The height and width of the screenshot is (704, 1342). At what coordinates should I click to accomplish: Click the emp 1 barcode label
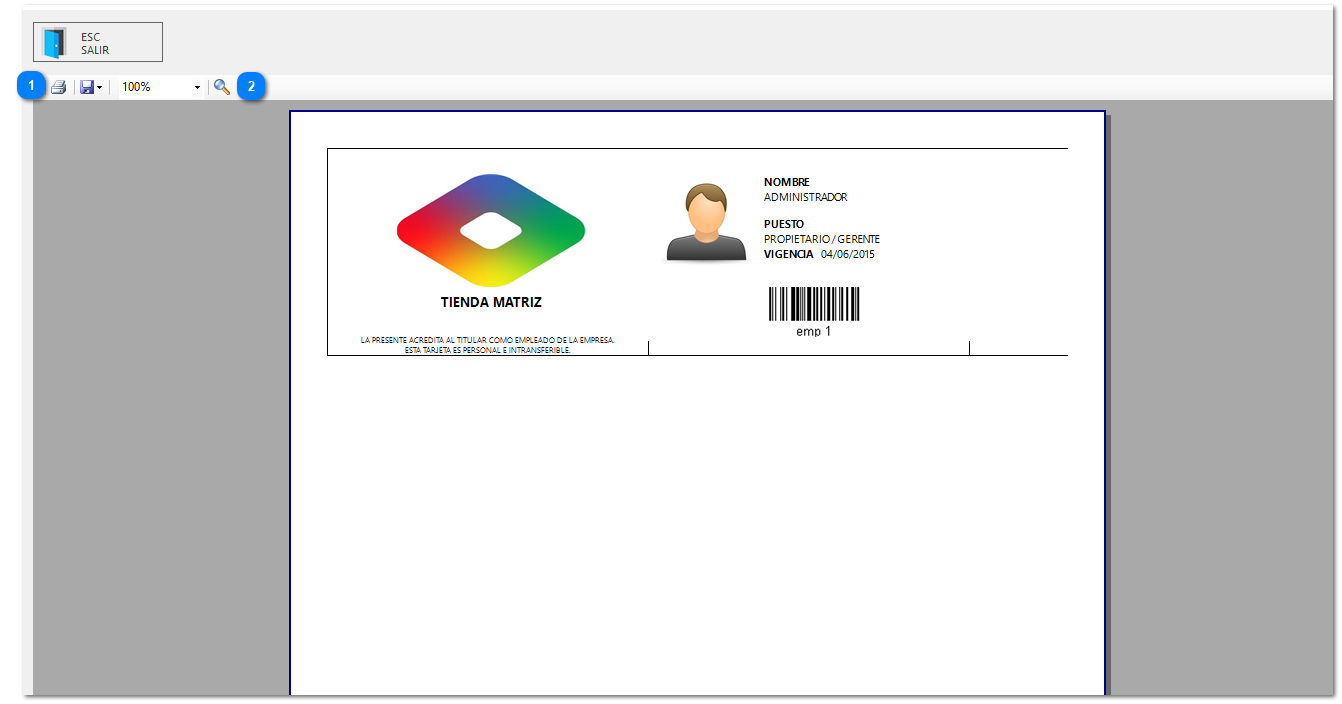[813, 331]
